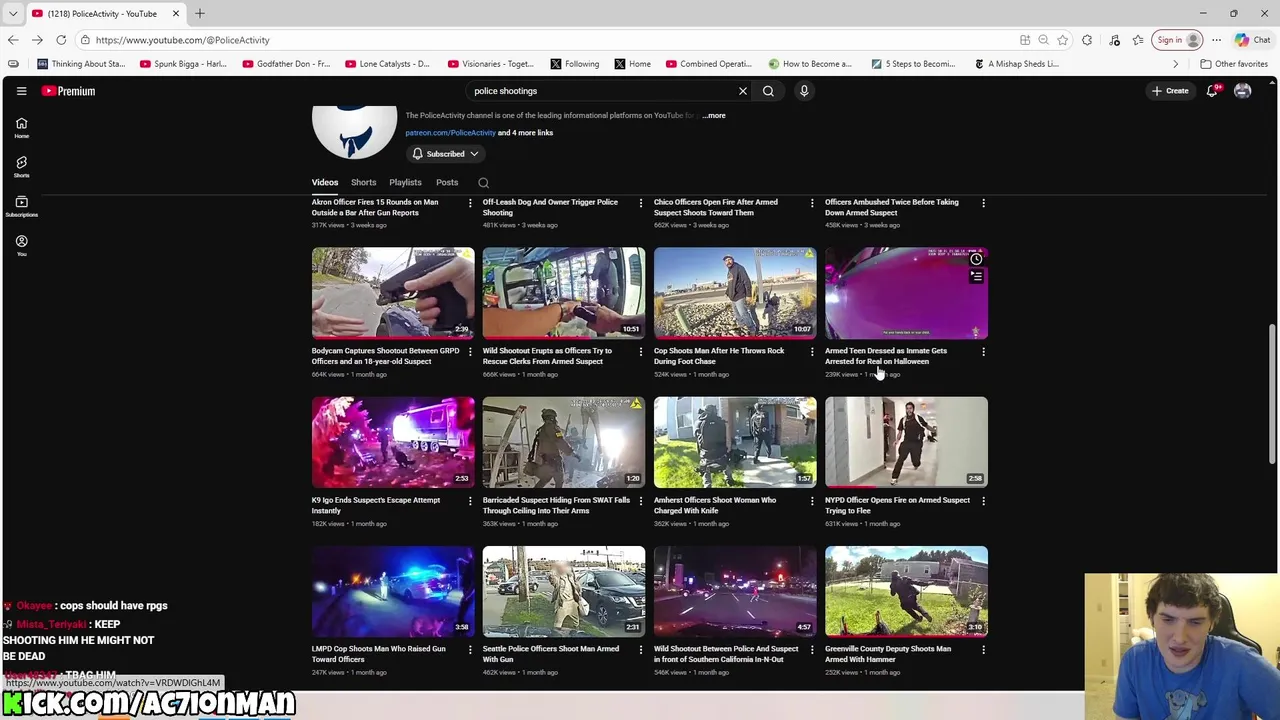Add Armed Teen video to Watch Later

tap(976, 260)
